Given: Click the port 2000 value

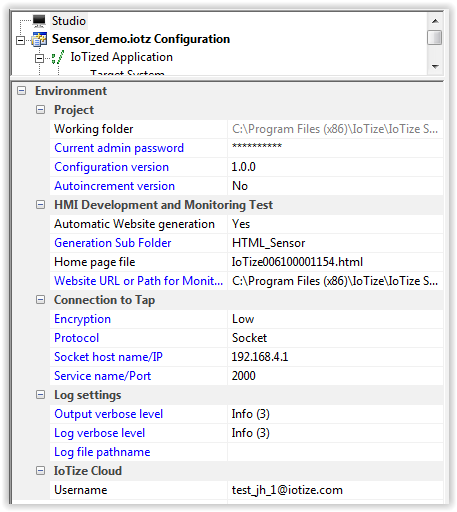Looking at the screenshot, I should point(335,376).
